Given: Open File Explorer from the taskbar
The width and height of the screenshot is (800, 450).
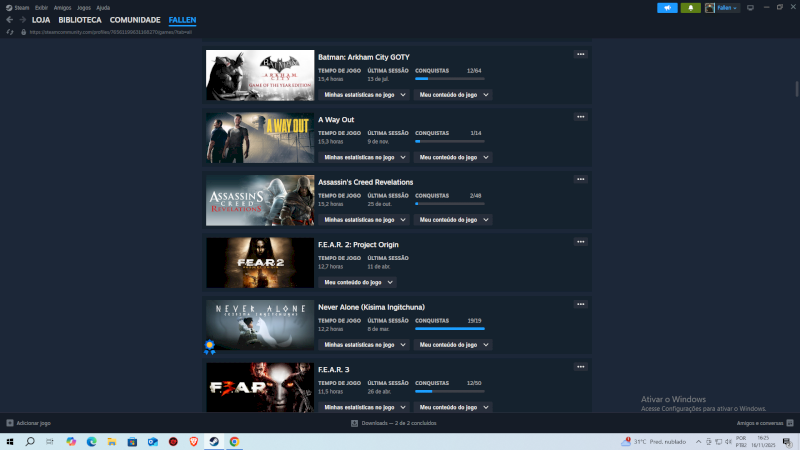Looking at the screenshot, I should 112,442.
